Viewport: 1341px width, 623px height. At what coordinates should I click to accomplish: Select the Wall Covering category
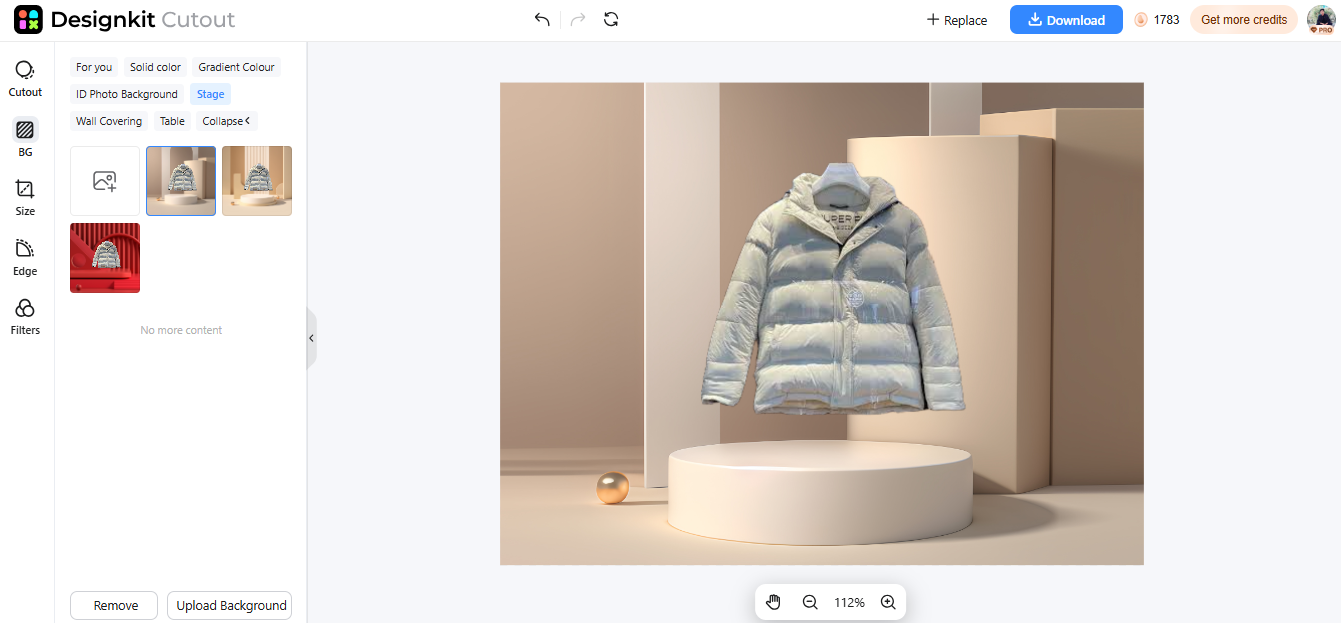[x=109, y=121]
